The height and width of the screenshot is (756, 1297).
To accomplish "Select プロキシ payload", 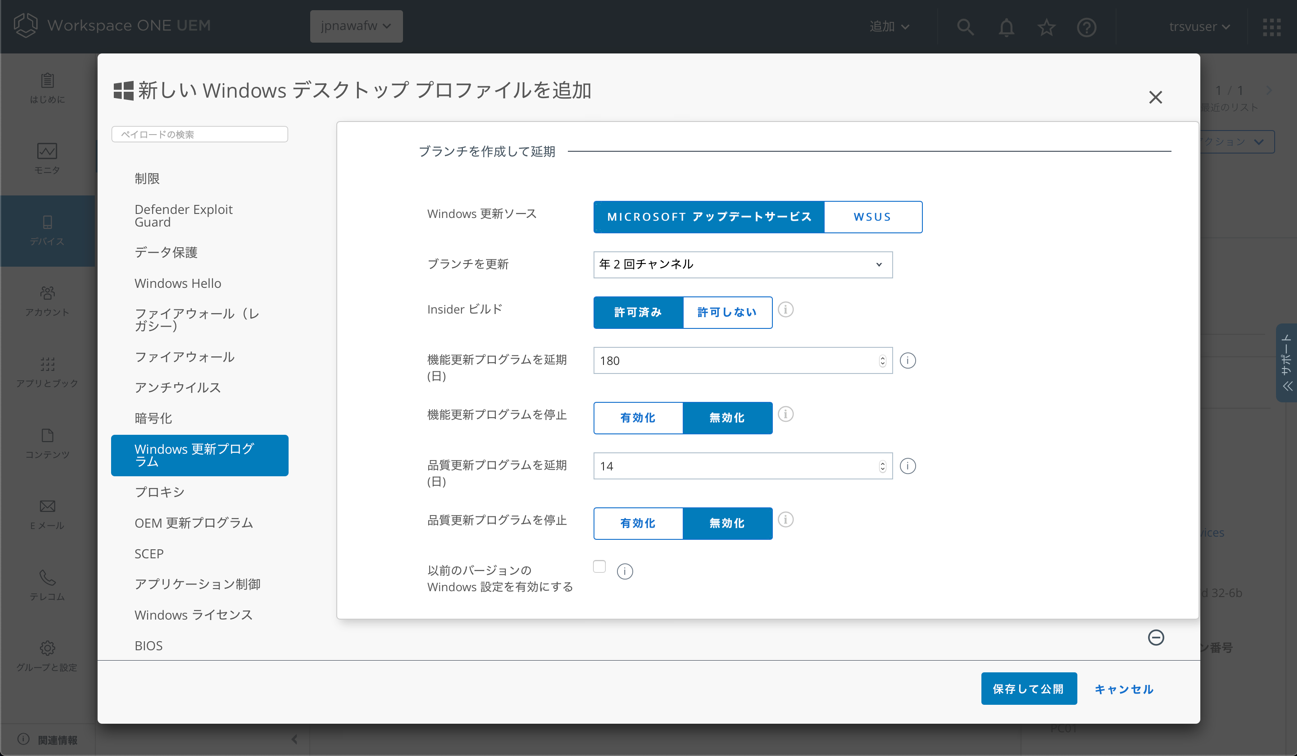I will click(x=159, y=493).
